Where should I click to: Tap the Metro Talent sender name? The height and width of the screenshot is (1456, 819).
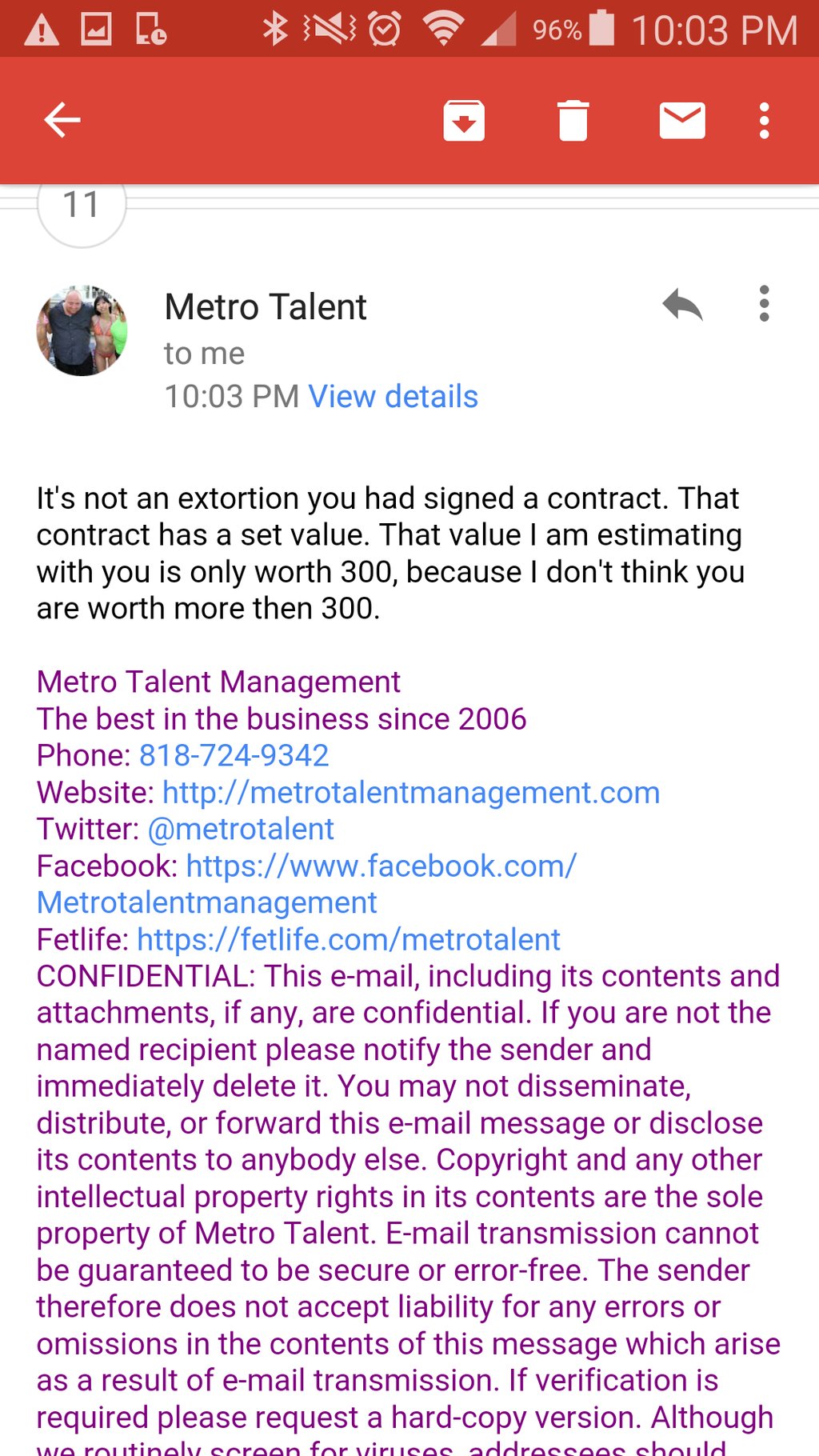266,307
